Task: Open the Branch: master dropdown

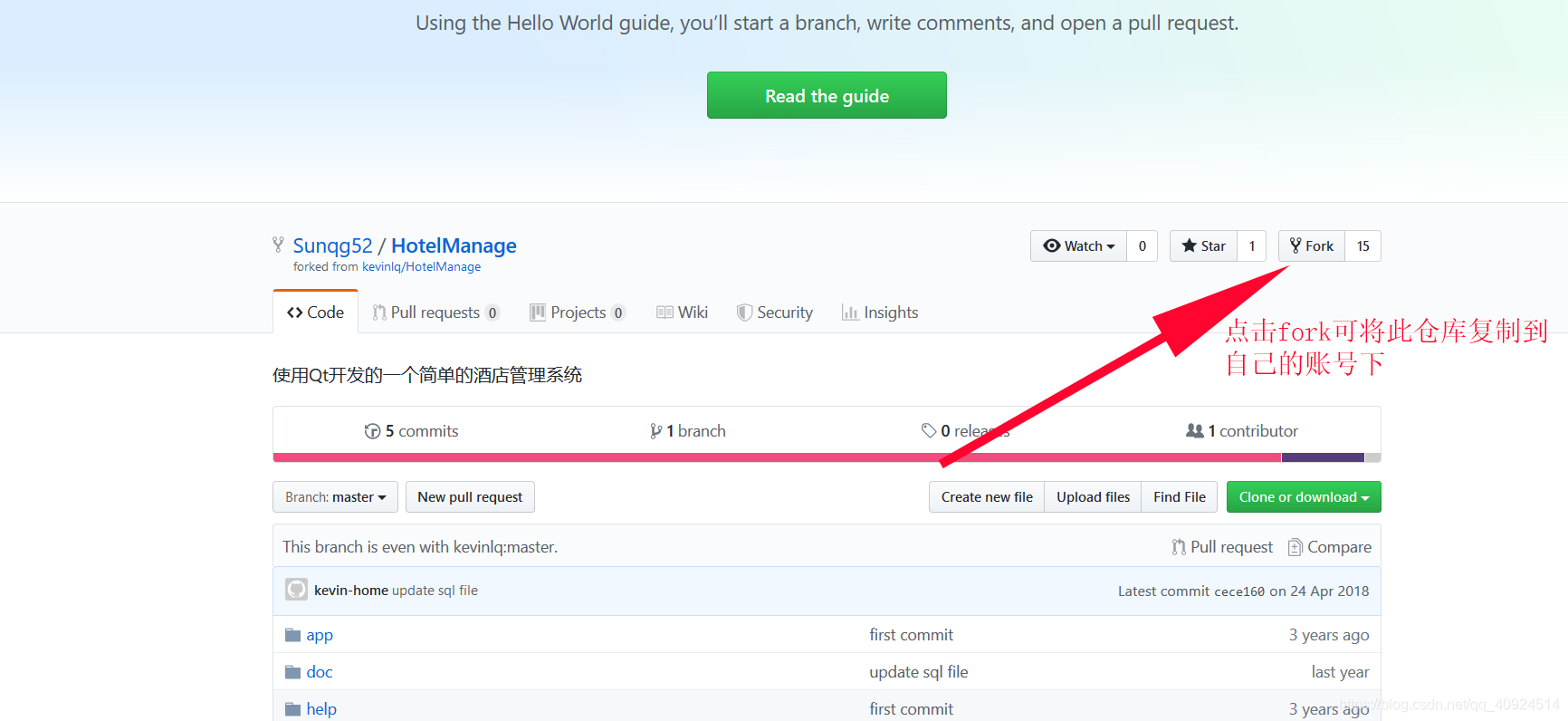Action: click(335, 497)
